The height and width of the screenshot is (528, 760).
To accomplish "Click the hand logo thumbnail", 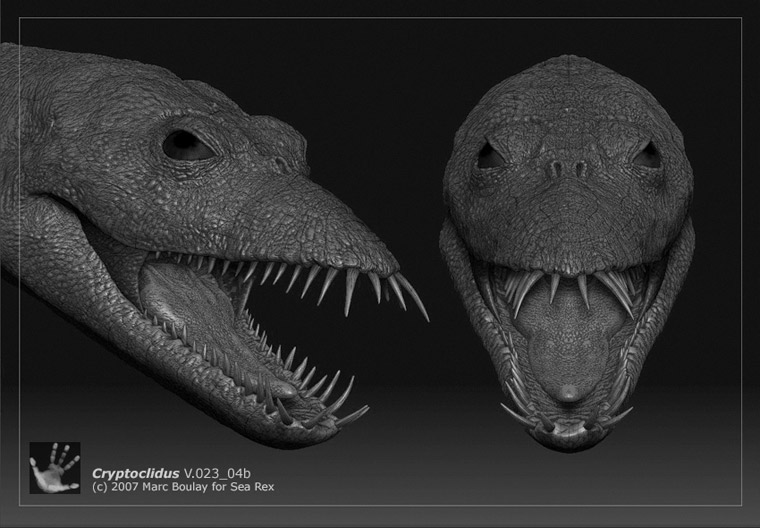I will click(x=55, y=468).
